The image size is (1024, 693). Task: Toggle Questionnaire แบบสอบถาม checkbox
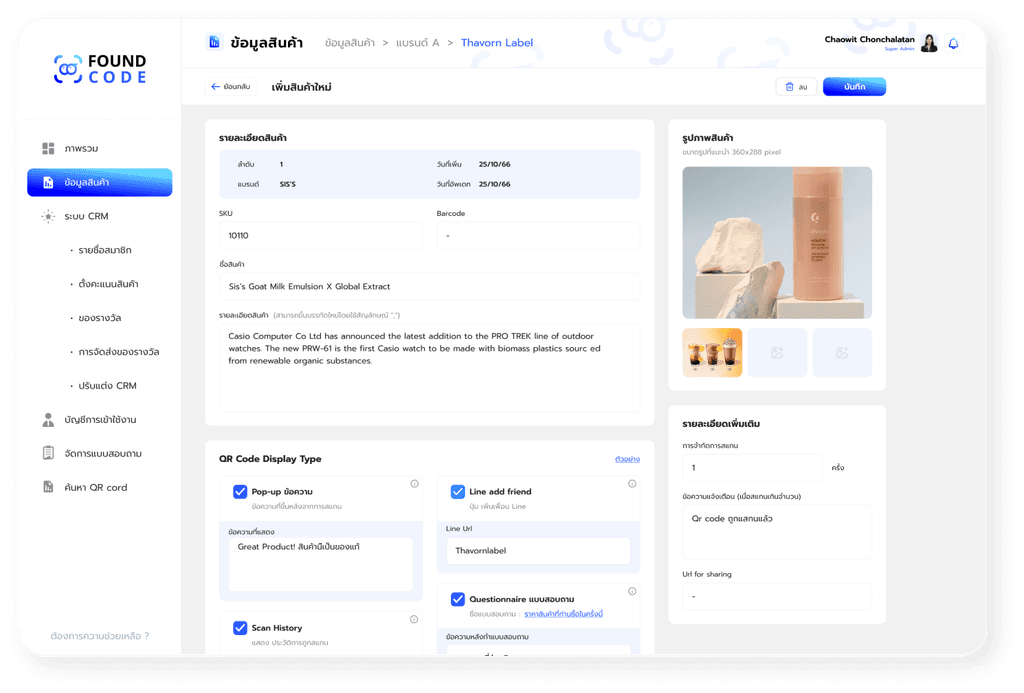[458, 599]
